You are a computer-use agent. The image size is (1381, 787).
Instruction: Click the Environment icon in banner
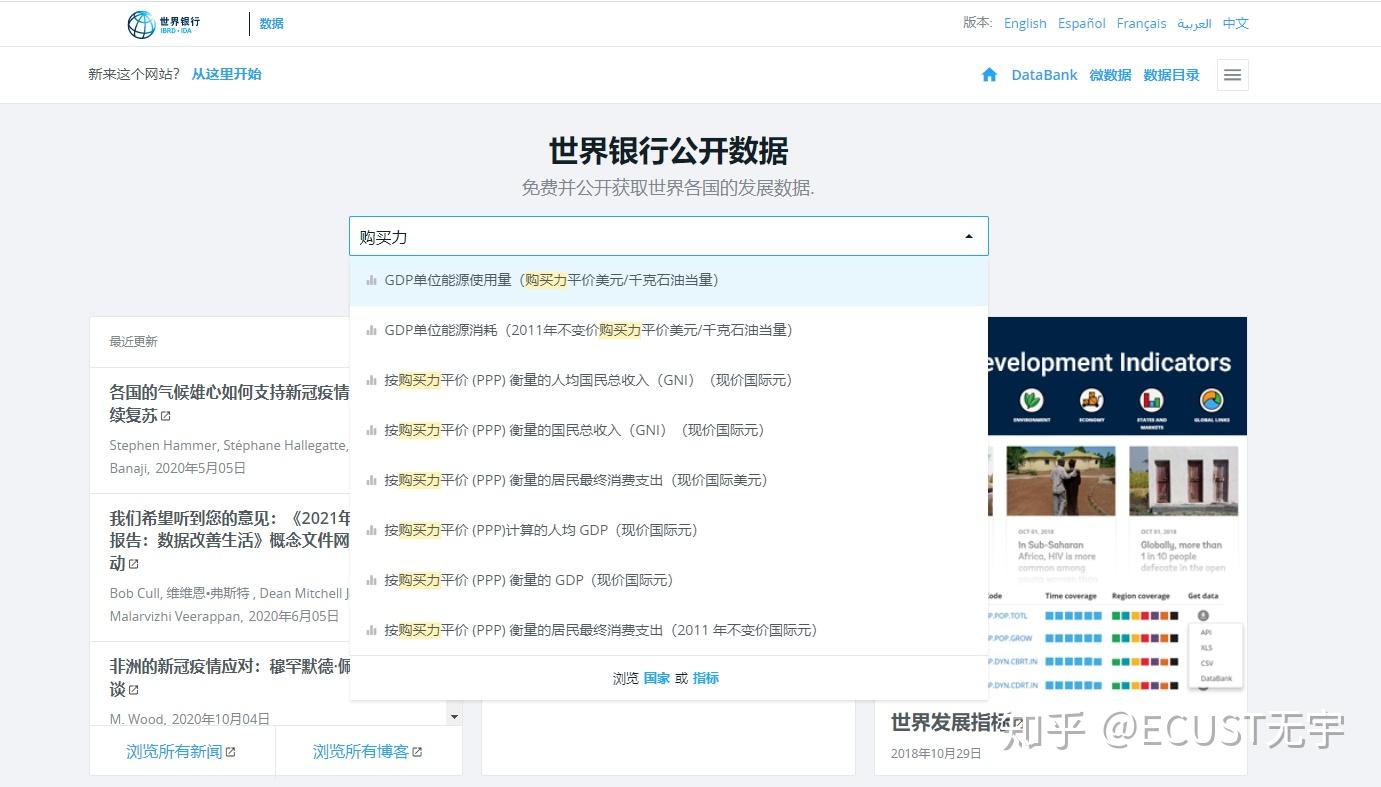click(x=1031, y=401)
